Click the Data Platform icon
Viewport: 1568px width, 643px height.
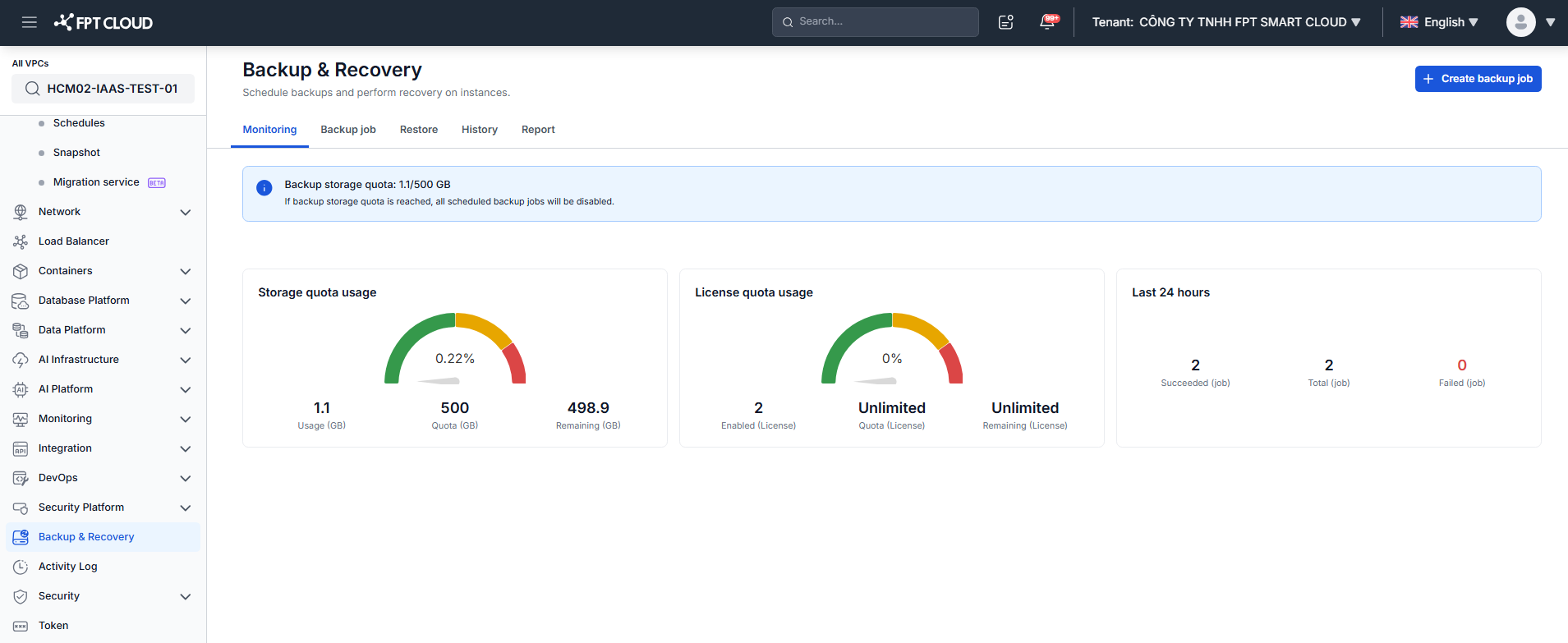[x=21, y=330]
